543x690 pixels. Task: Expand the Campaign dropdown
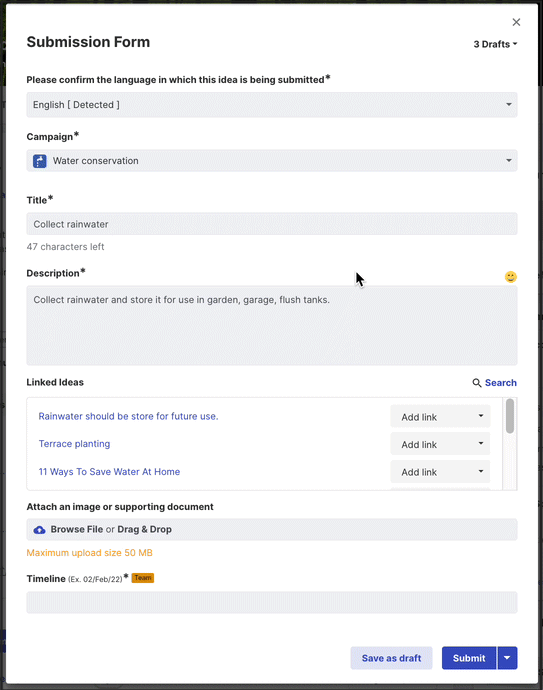(272, 161)
